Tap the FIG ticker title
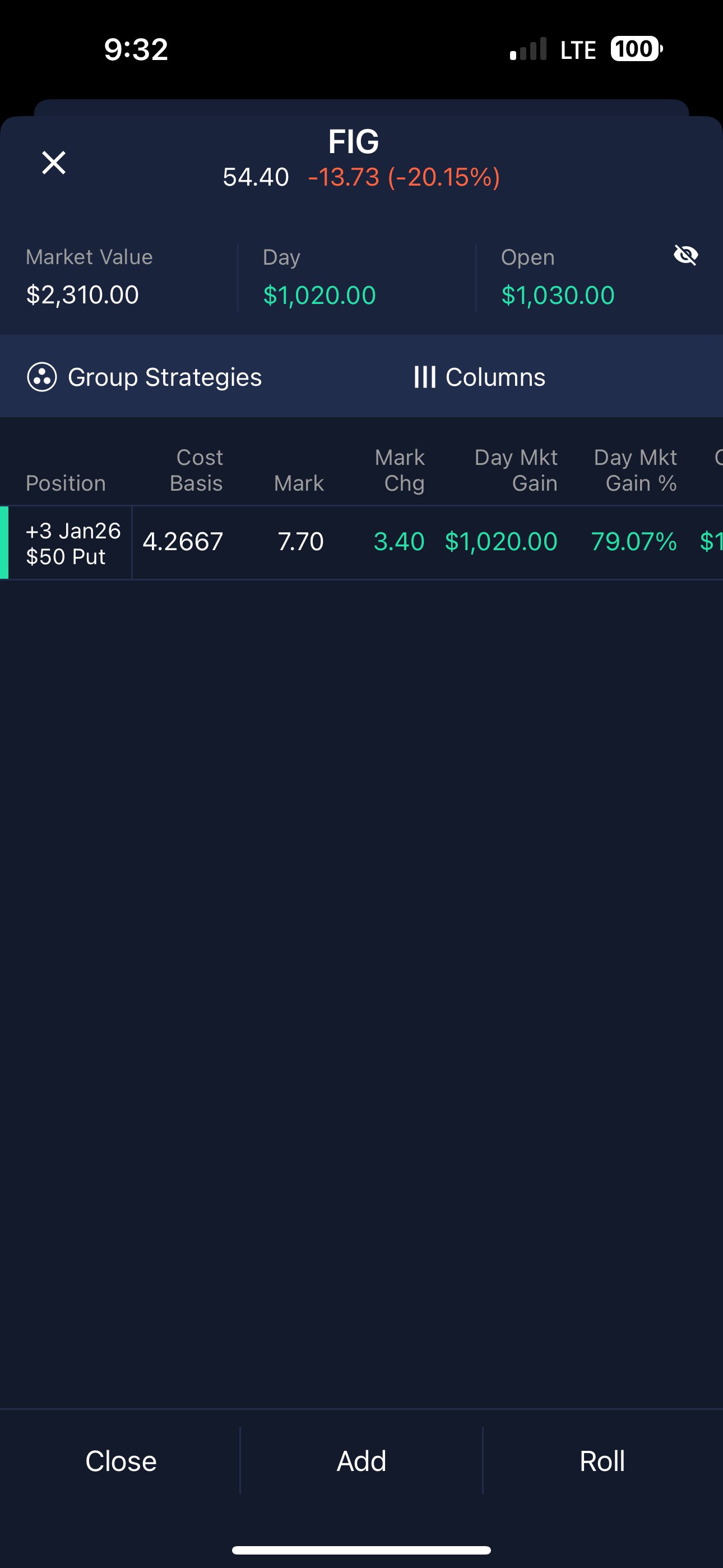Image resolution: width=723 pixels, height=1568 pixels. click(354, 142)
